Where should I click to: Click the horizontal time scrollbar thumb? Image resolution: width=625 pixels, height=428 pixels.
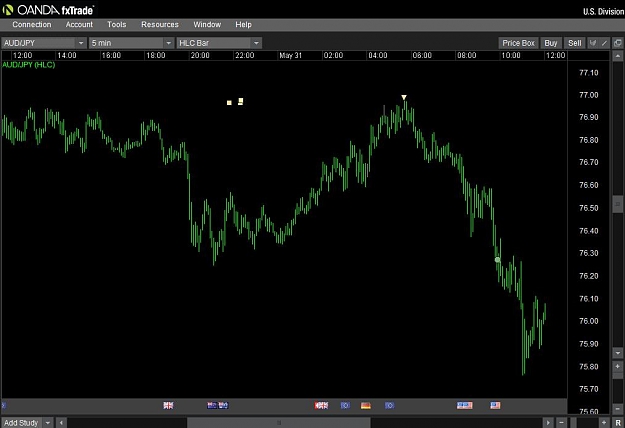pyautogui.click(x=279, y=422)
